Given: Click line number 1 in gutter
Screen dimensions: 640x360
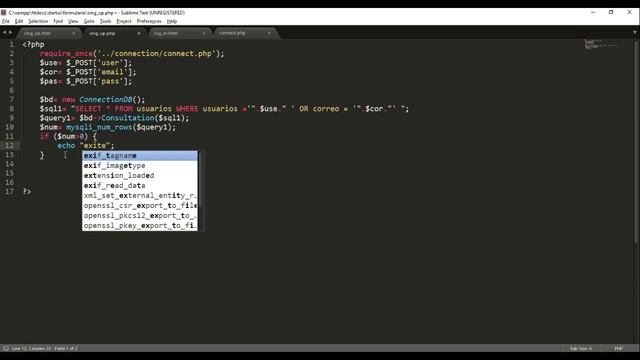Looking at the screenshot, I should (11, 44).
